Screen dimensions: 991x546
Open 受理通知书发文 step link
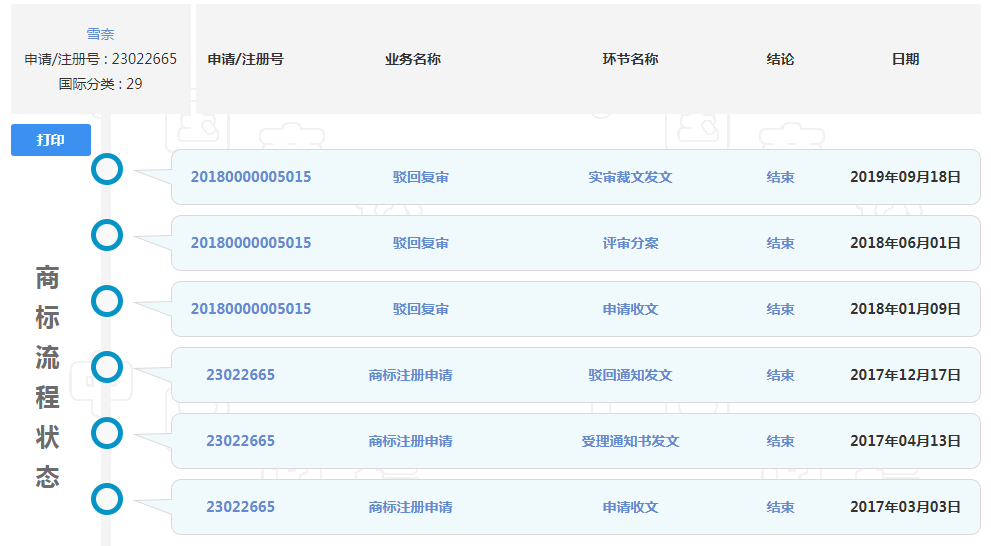630,441
